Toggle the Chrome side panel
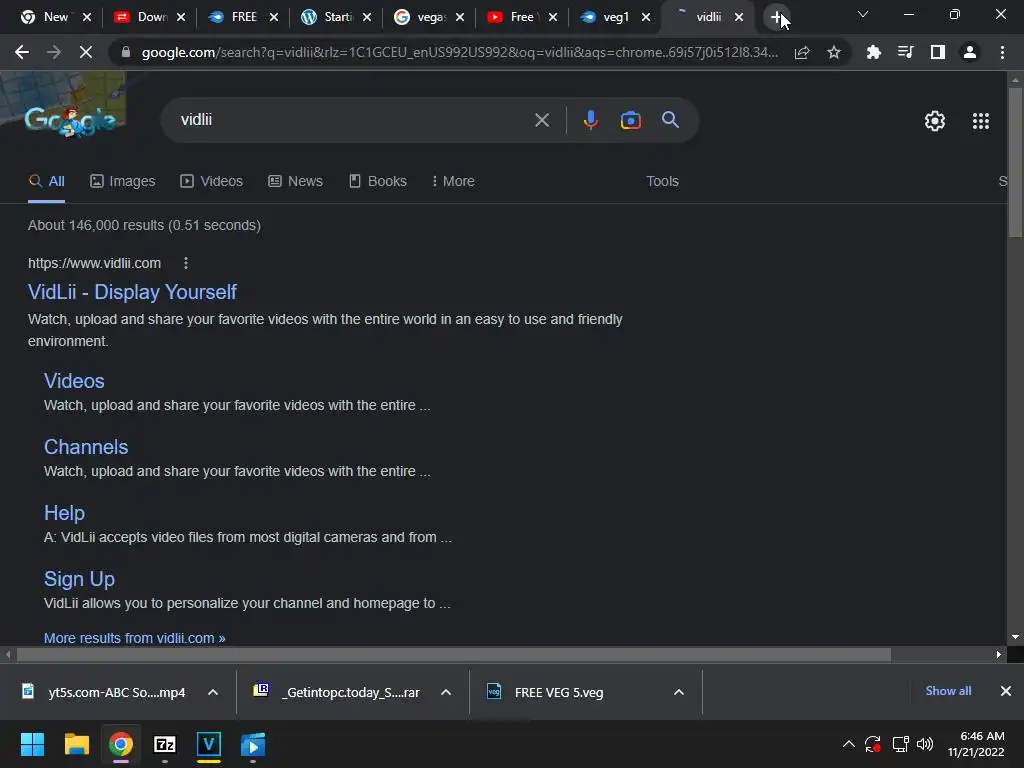The width and height of the screenshot is (1024, 768). (x=937, y=52)
